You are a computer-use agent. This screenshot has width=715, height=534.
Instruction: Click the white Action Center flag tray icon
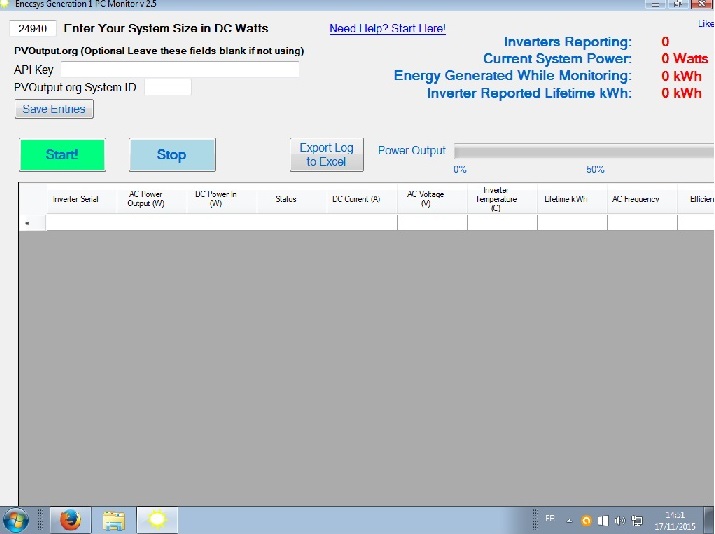(x=603, y=520)
